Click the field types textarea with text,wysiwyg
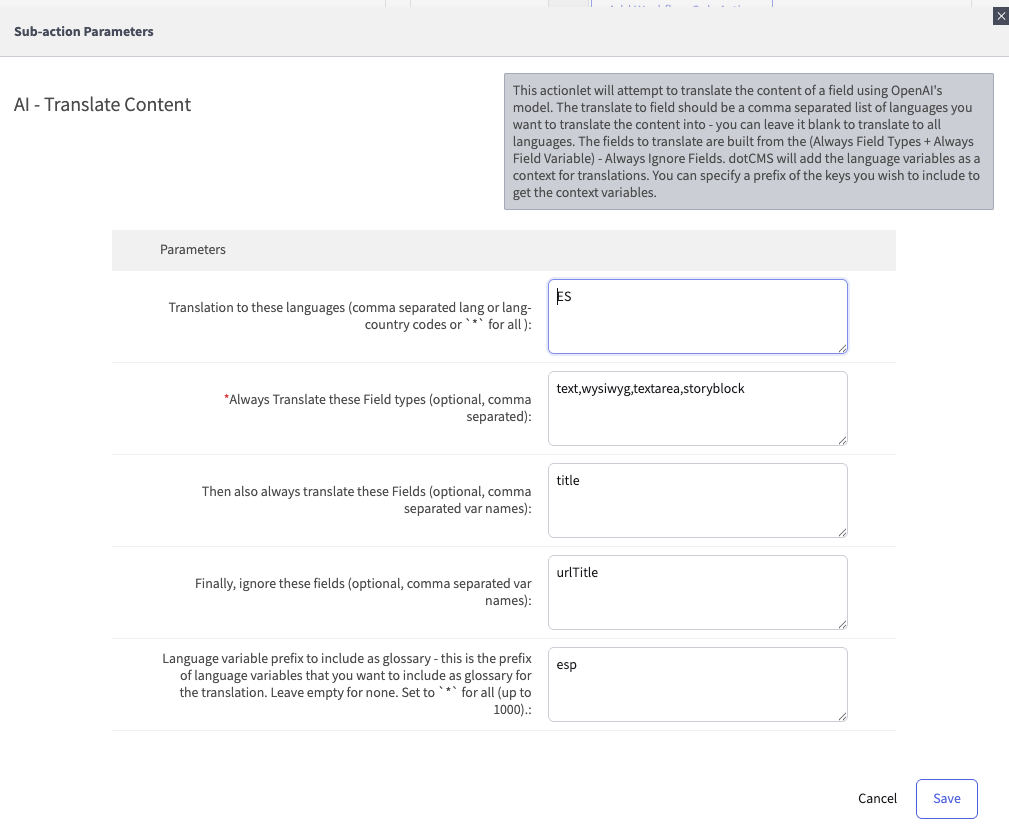This screenshot has height=829, width=1009. tap(697, 408)
